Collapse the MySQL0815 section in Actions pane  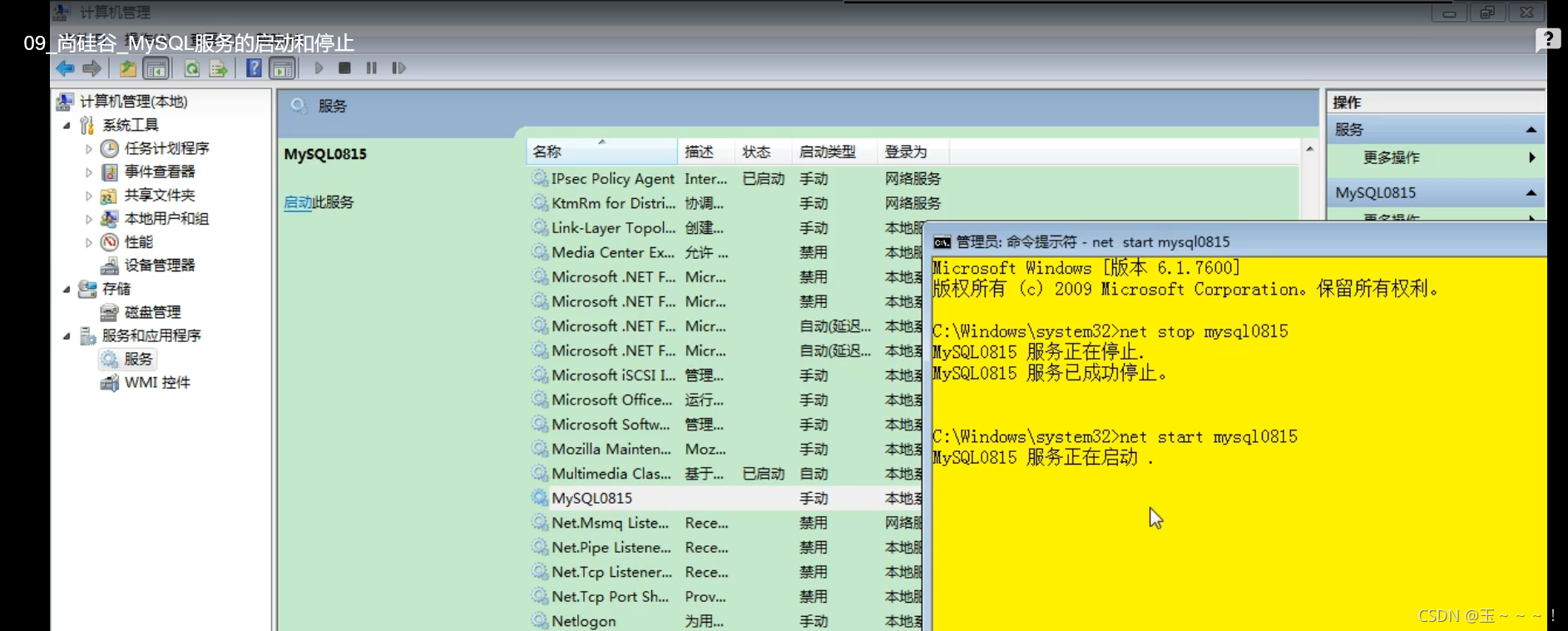click(1531, 193)
